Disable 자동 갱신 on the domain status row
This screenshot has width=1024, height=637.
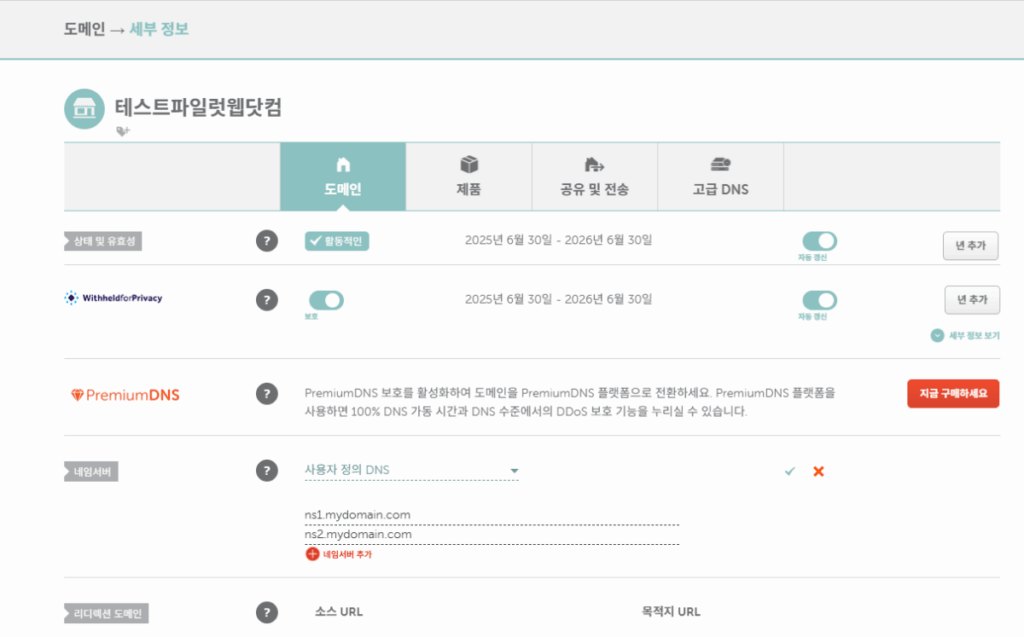(x=820, y=240)
